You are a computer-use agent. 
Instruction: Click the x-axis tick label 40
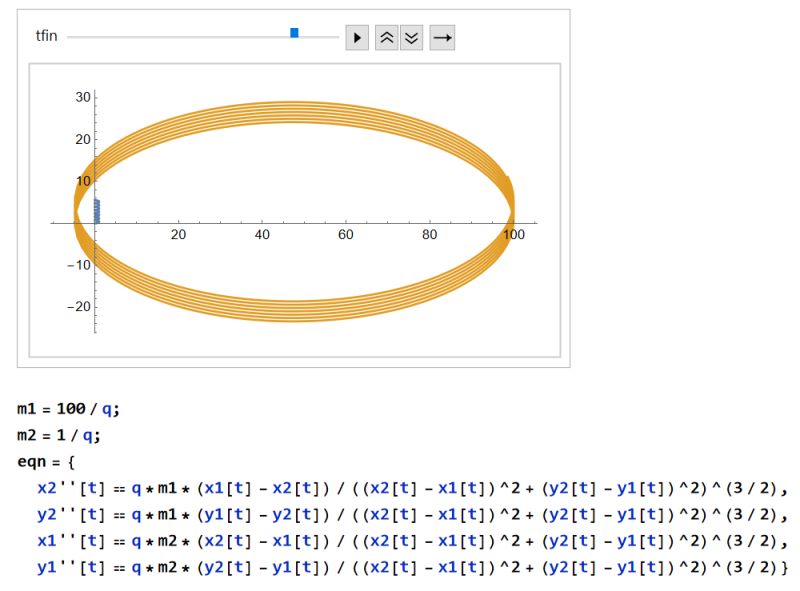click(x=262, y=235)
